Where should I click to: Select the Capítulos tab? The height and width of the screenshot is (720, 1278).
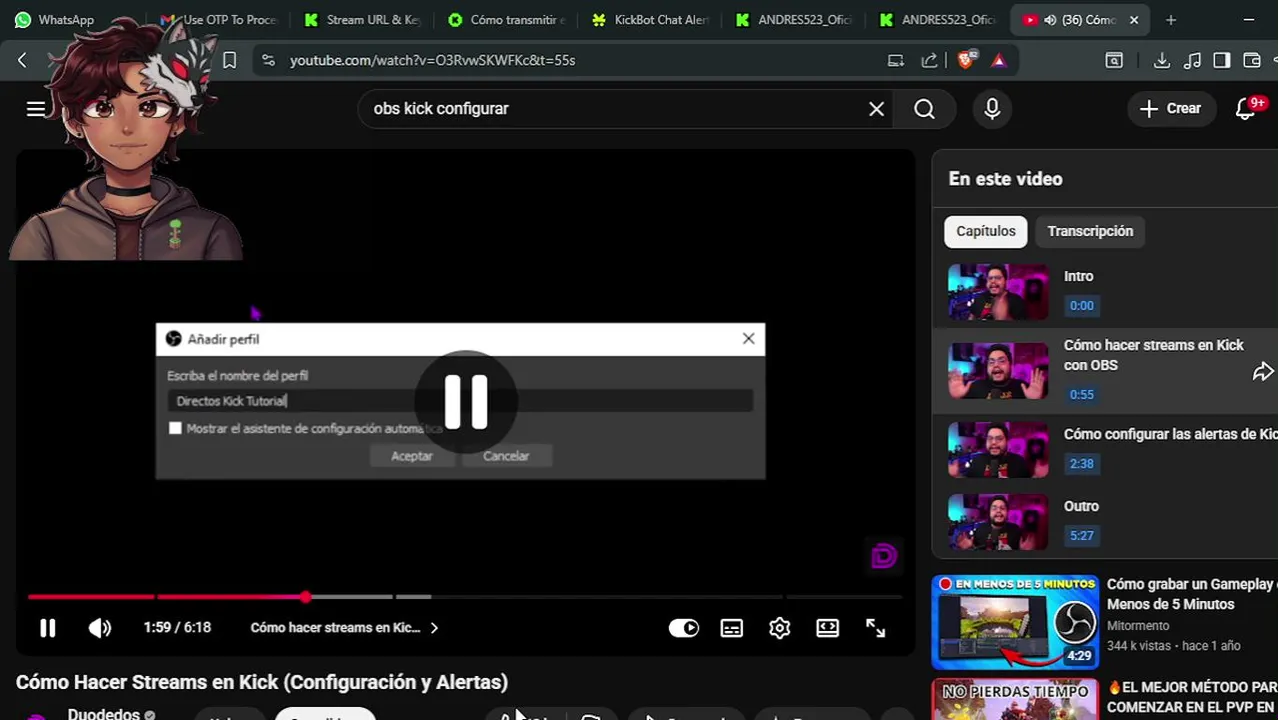pyautogui.click(x=986, y=231)
